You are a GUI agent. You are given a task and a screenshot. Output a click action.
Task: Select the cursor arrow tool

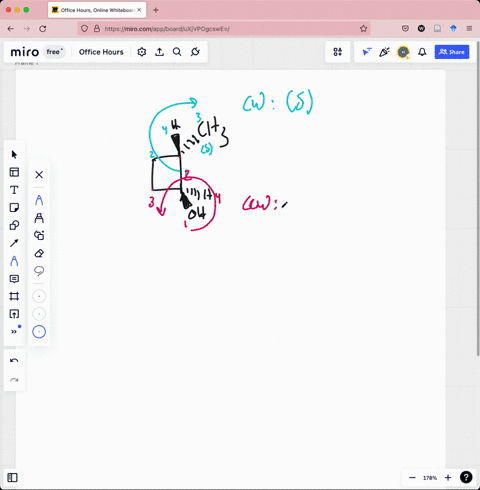pos(14,155)
